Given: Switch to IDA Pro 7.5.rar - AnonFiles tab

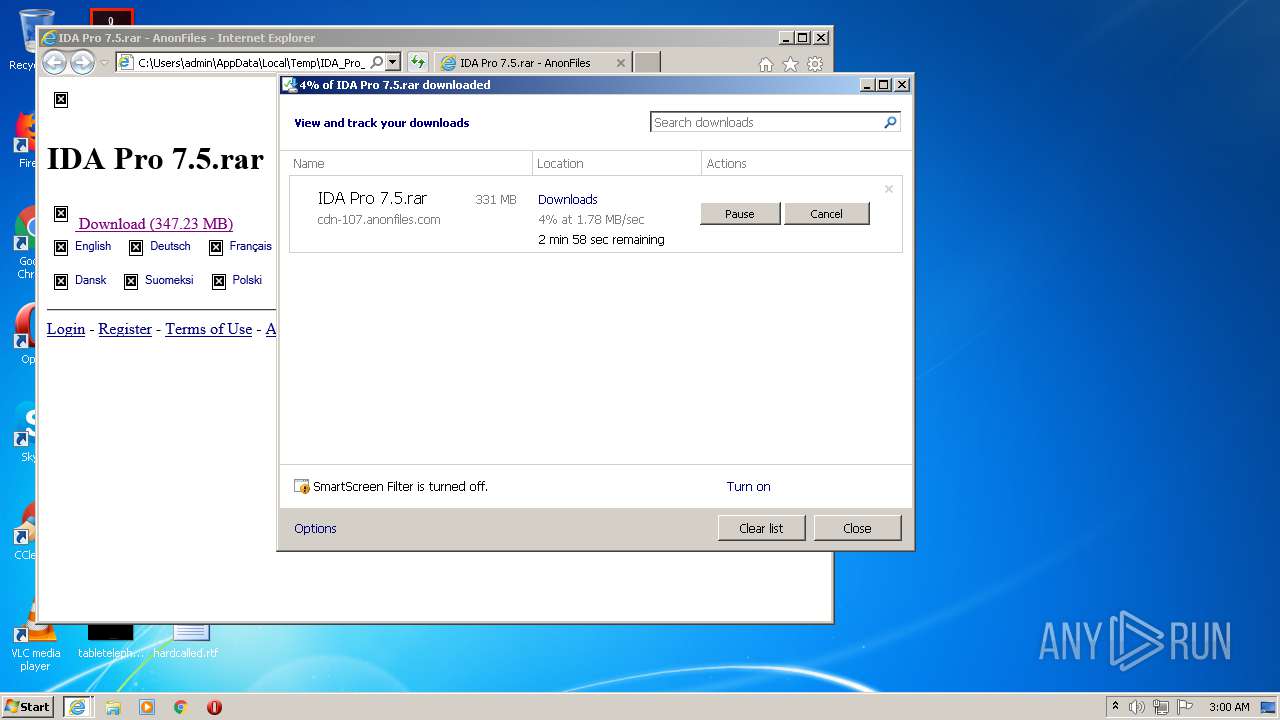Looking at the screenshot, I should pos(525,63).
